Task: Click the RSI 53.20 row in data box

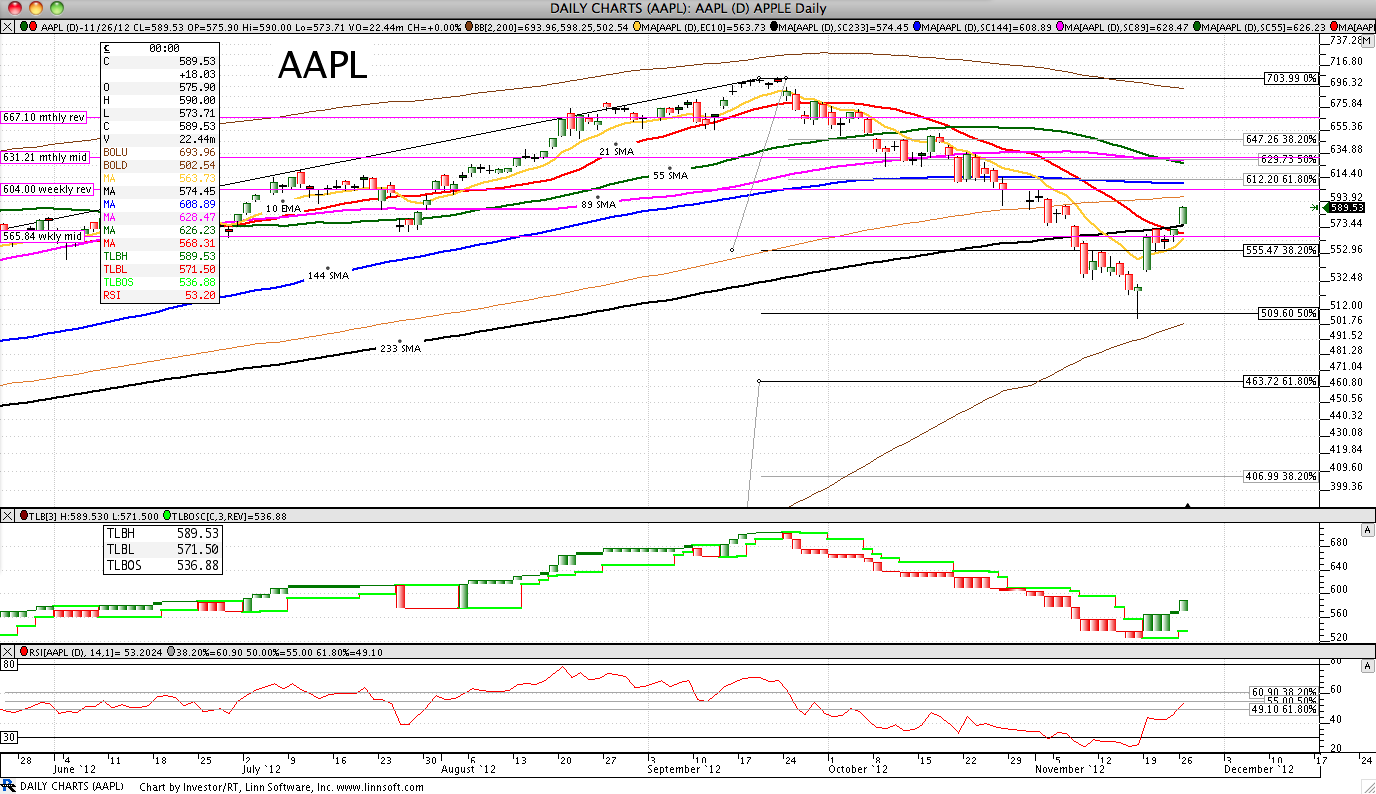Action: click(x=159, y=296)
